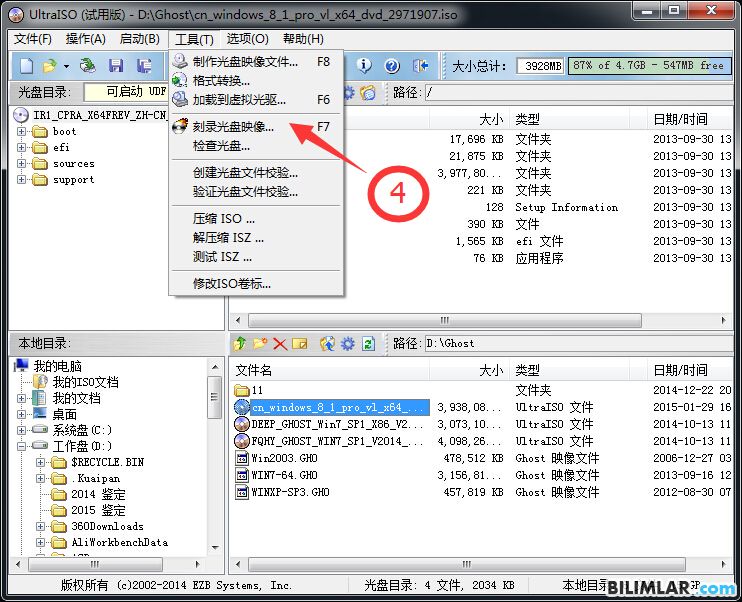Expand 我的文档 node in local tree
This screenshot has width=742, height=602.
point(21,398)
